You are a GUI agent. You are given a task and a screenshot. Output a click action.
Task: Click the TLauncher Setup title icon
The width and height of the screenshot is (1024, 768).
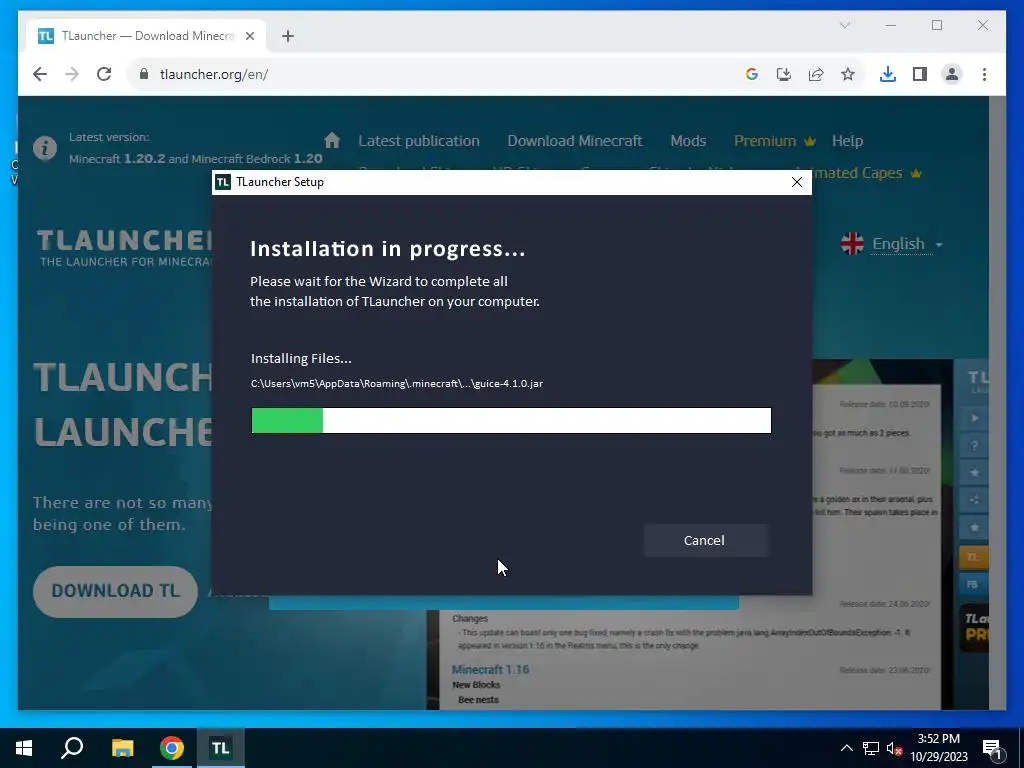click(223, 182)
